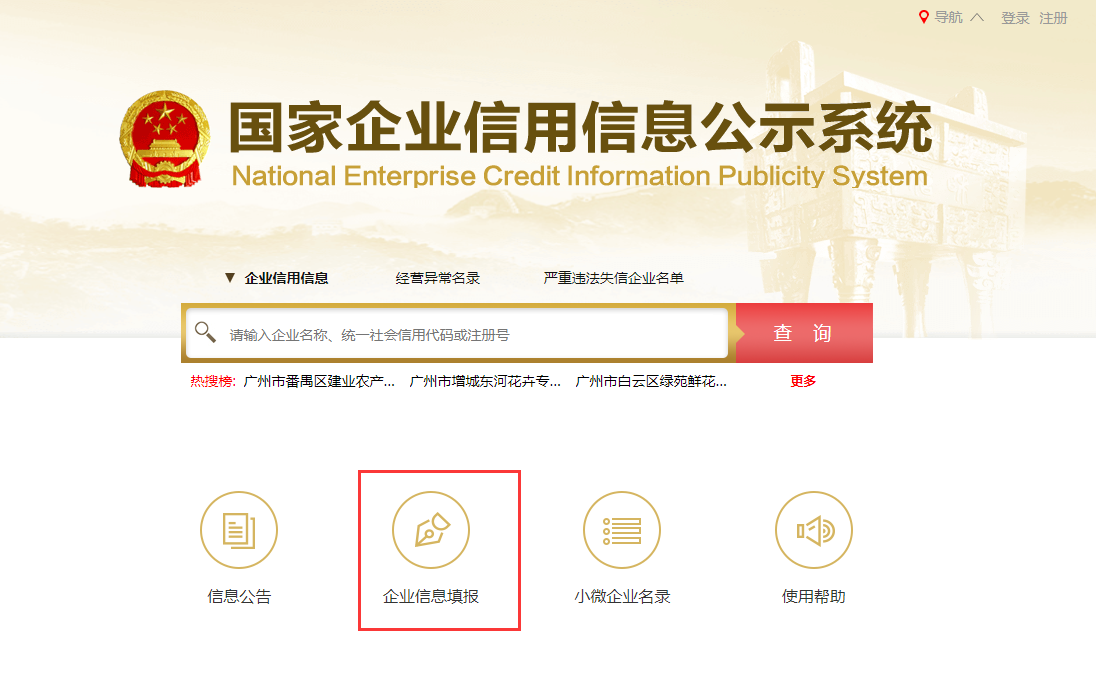
Task: Open the 企业信息填报 pen icon
Action: click(431, 530)
